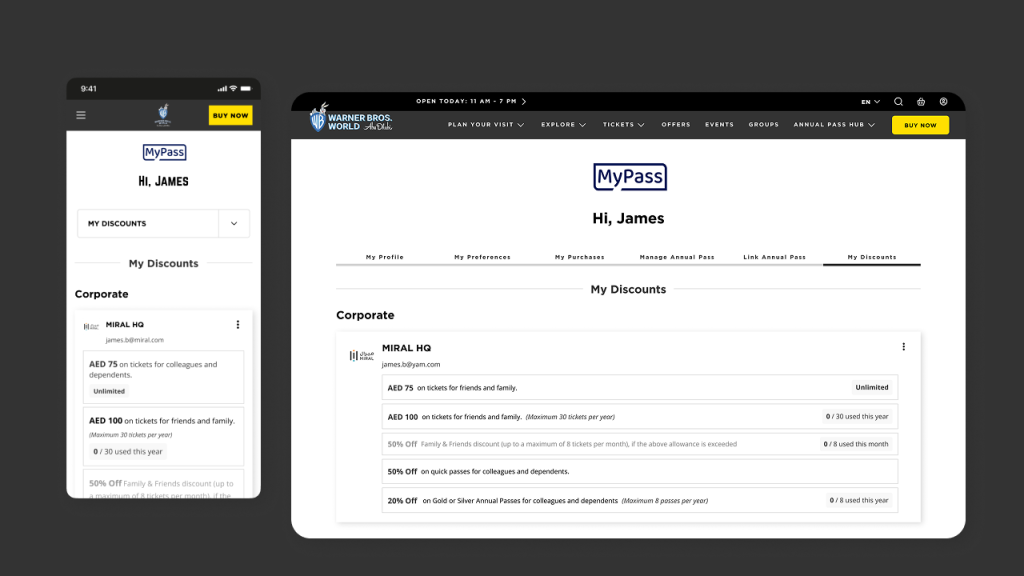Expand EXPLORE menu
Viewport: 1024px width, 576px height.
pyautogui.click(x=564, y=125)
